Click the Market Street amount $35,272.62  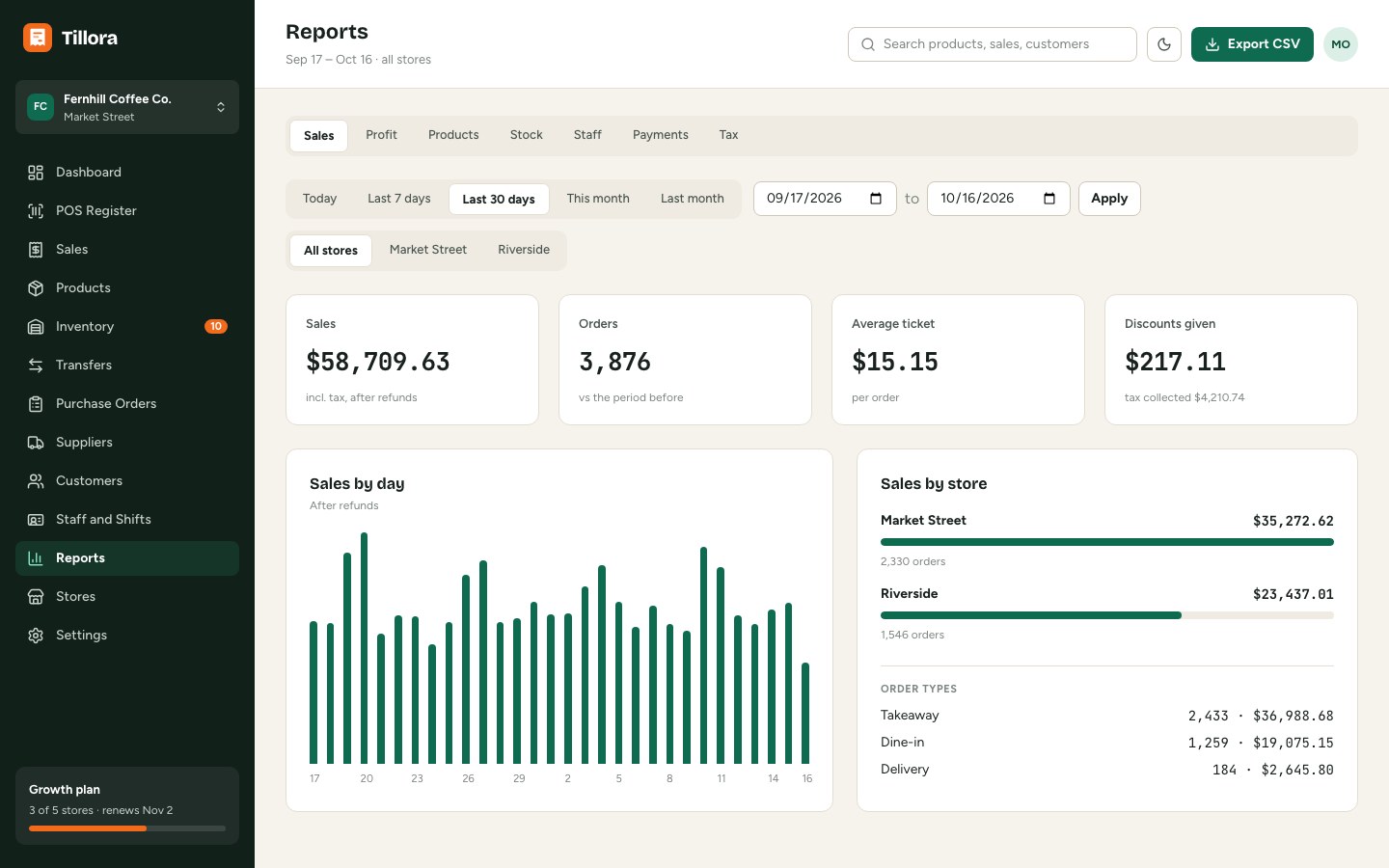pyautogui.click(x=1294, y=521)
